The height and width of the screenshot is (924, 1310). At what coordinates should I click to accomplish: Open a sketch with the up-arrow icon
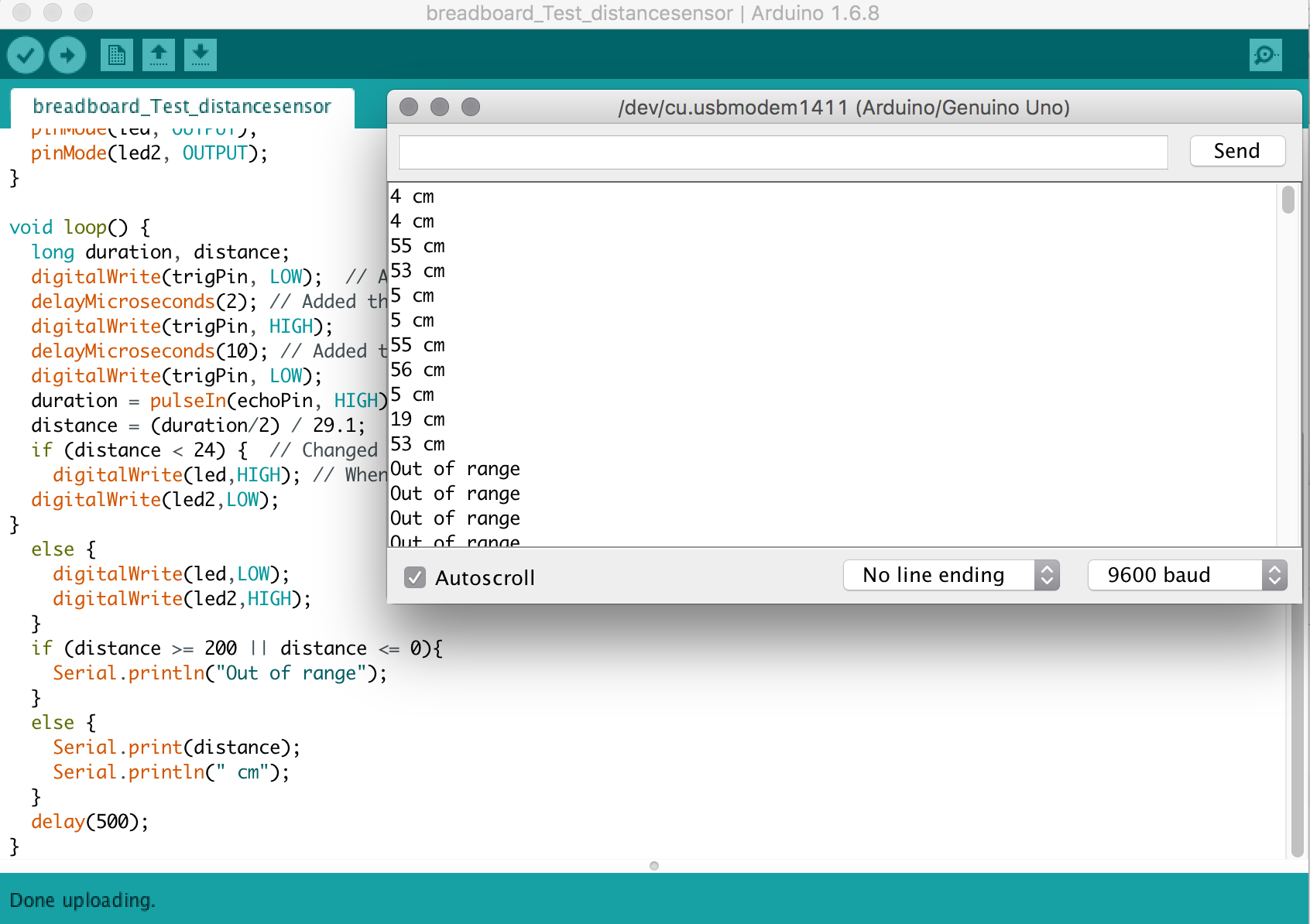[x=159, y=55]
